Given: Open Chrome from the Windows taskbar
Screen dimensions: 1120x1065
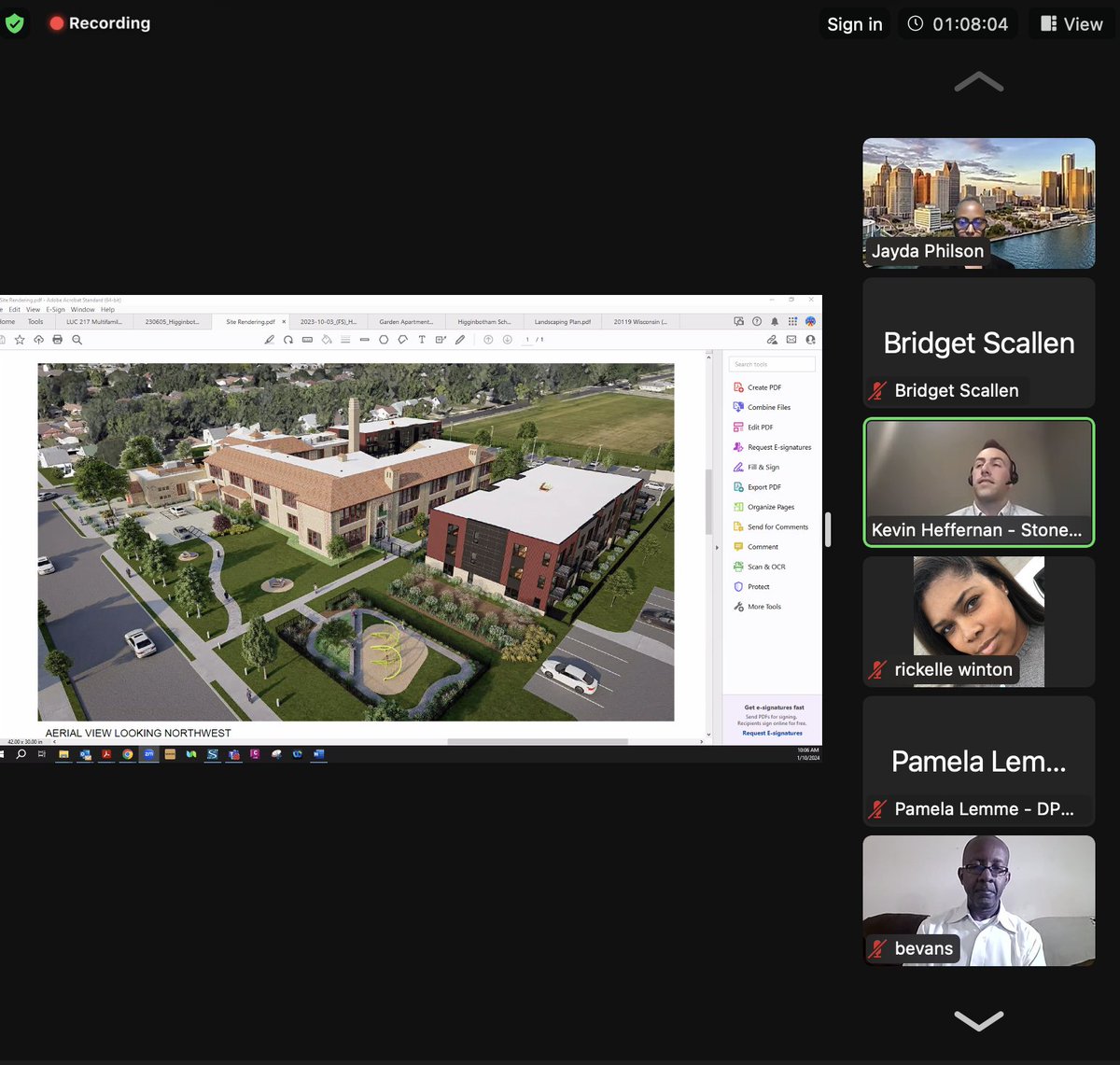Looking at the screenshot, I should (128, 754).
